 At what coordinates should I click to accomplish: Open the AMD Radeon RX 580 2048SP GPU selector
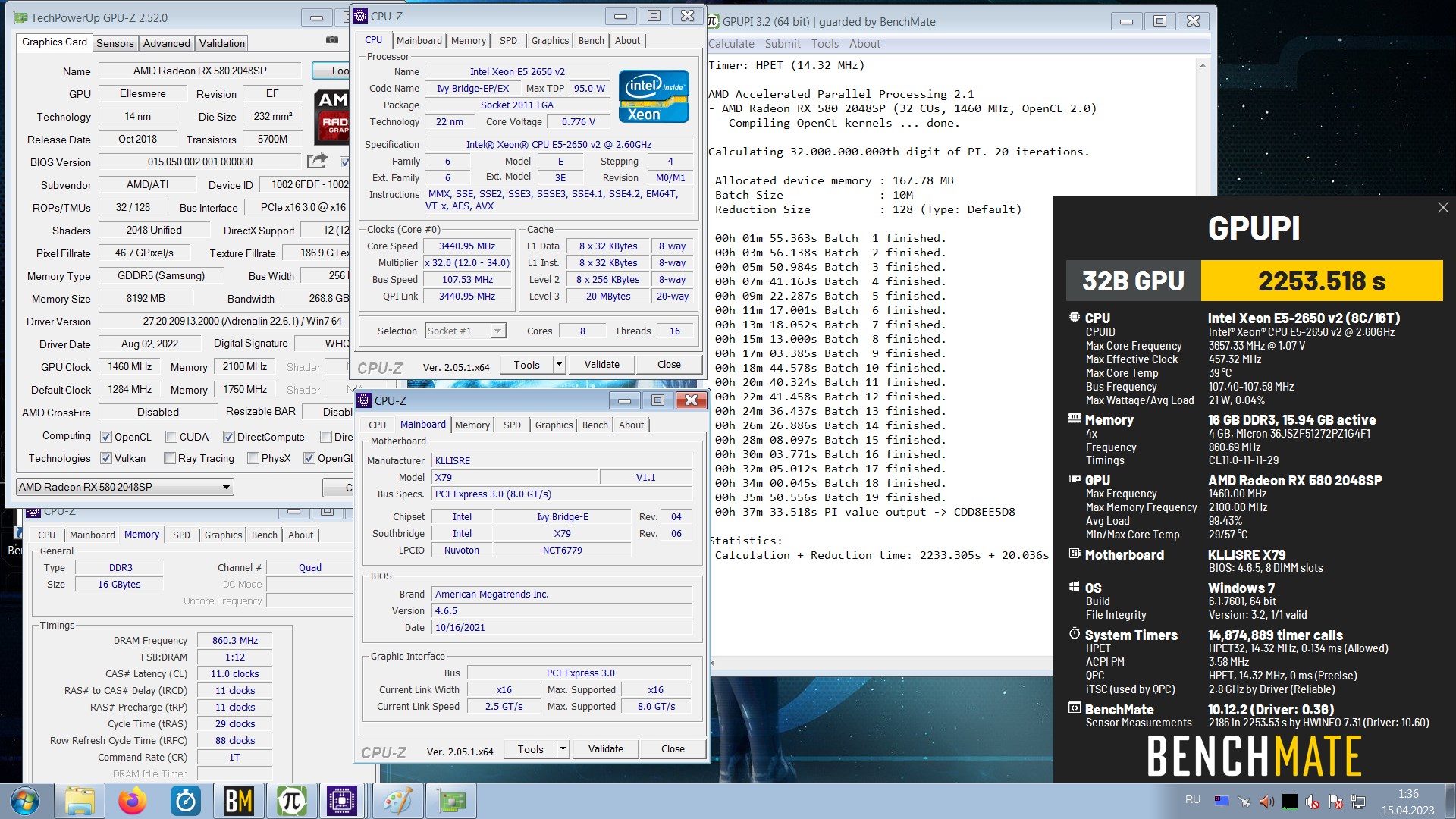point(125,487)
